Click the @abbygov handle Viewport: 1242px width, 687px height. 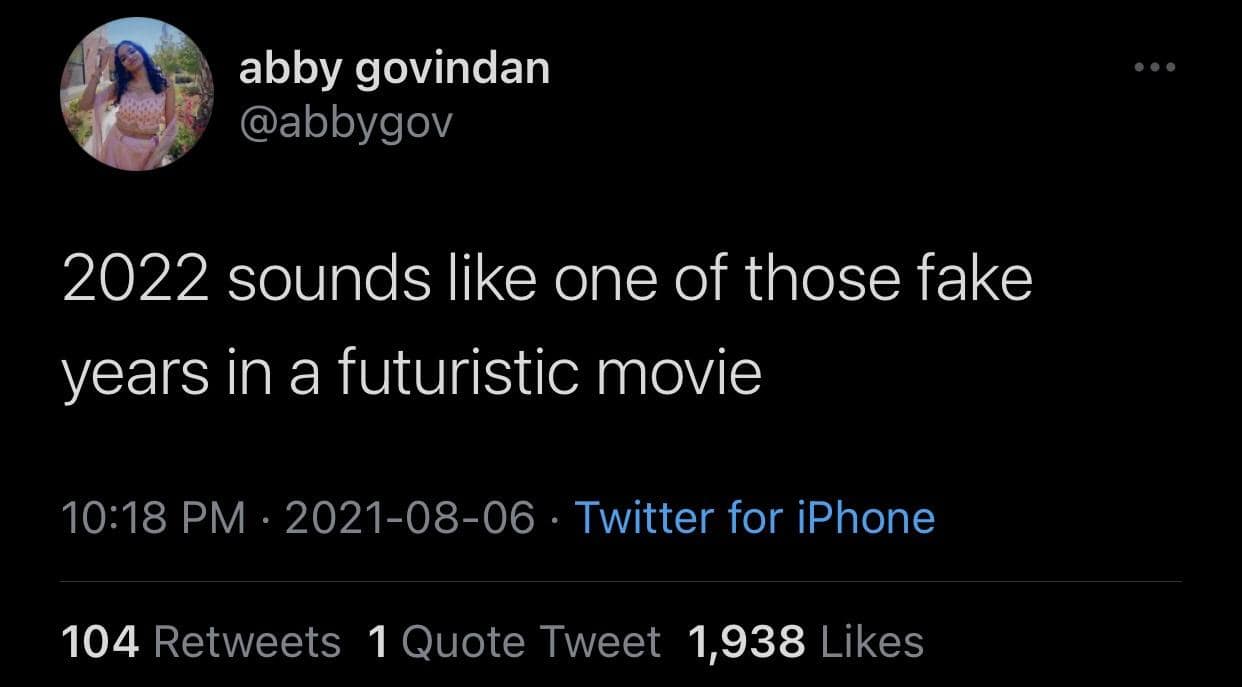click(x=346, y=121)
